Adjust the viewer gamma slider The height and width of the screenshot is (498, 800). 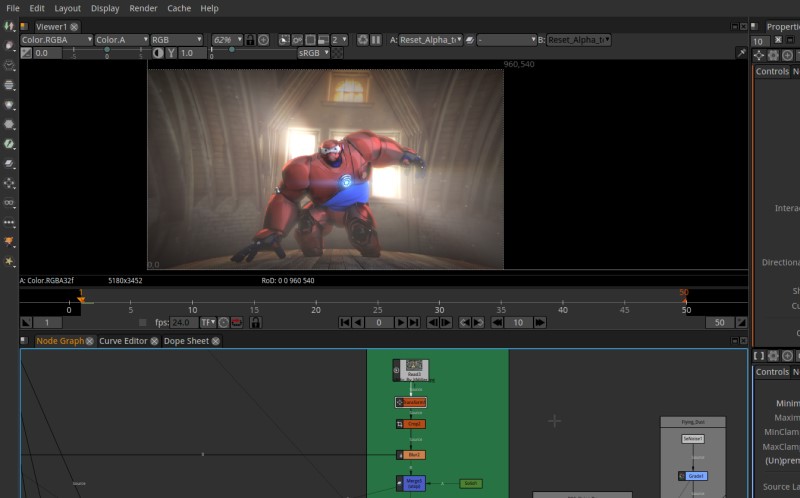253,50
